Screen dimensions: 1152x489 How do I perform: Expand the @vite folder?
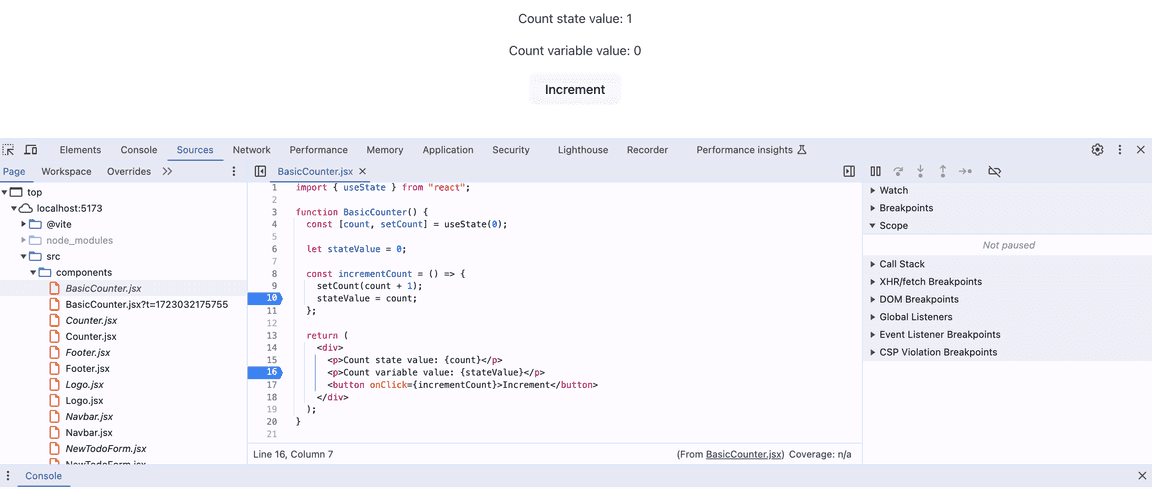(x=24, y=224)
